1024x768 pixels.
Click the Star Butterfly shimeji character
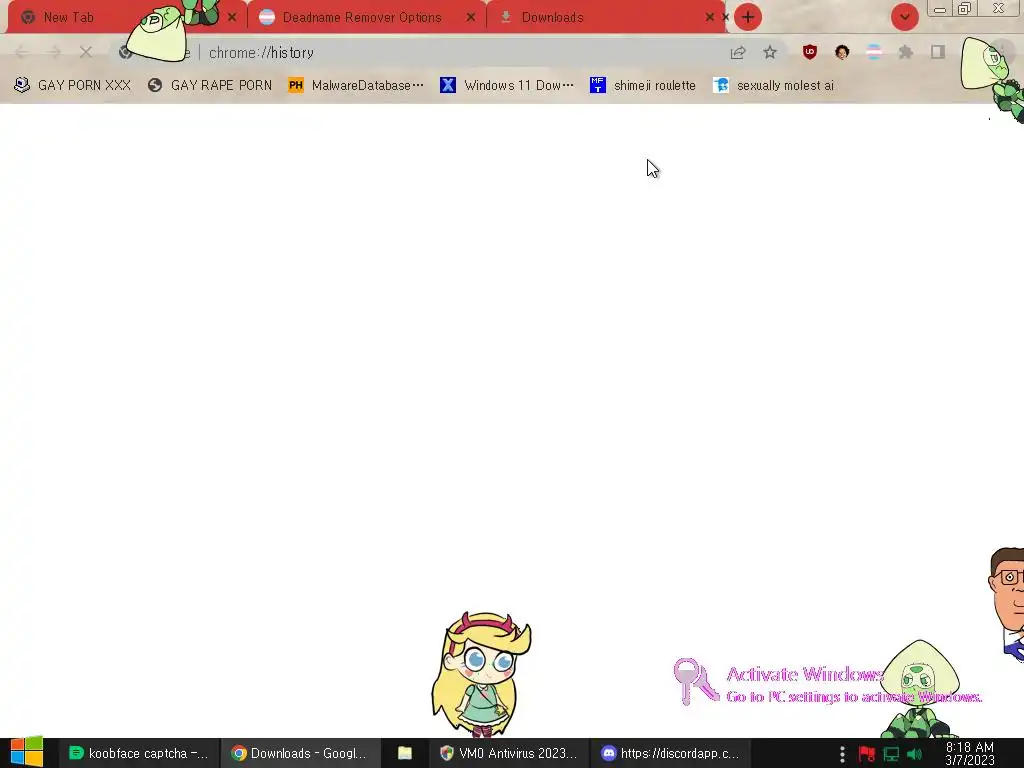point(481,675)
